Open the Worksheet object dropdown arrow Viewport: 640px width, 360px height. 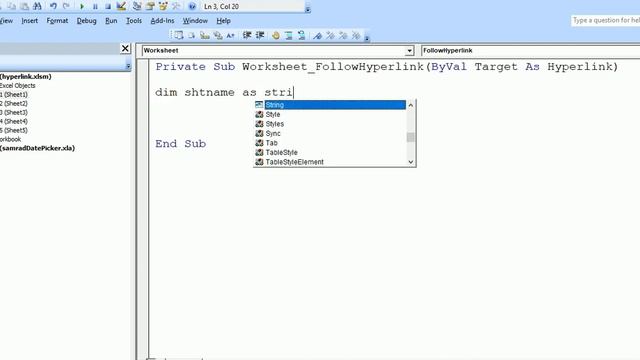tap(409, 51)
